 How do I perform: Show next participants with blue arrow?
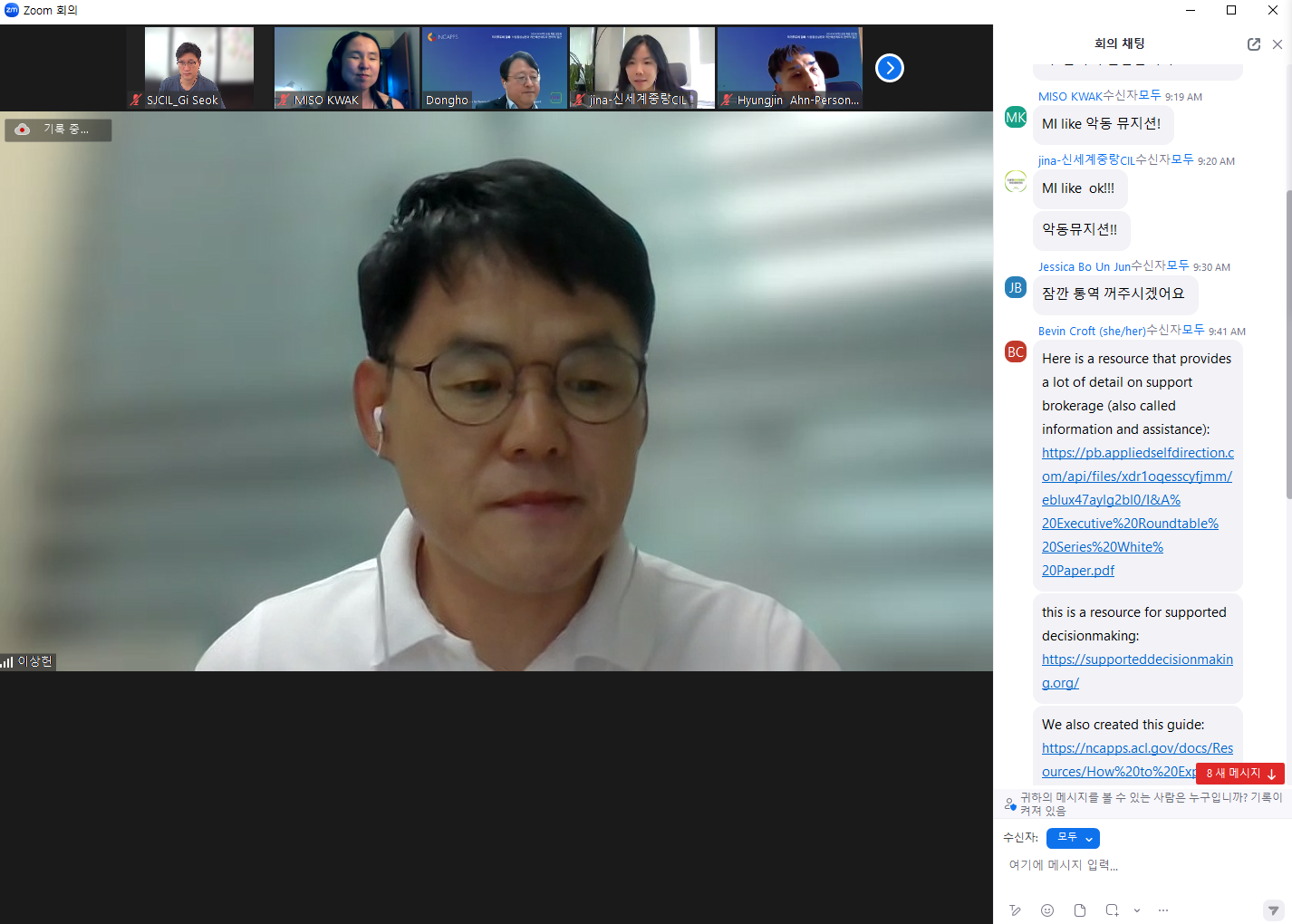pos(890,68)
